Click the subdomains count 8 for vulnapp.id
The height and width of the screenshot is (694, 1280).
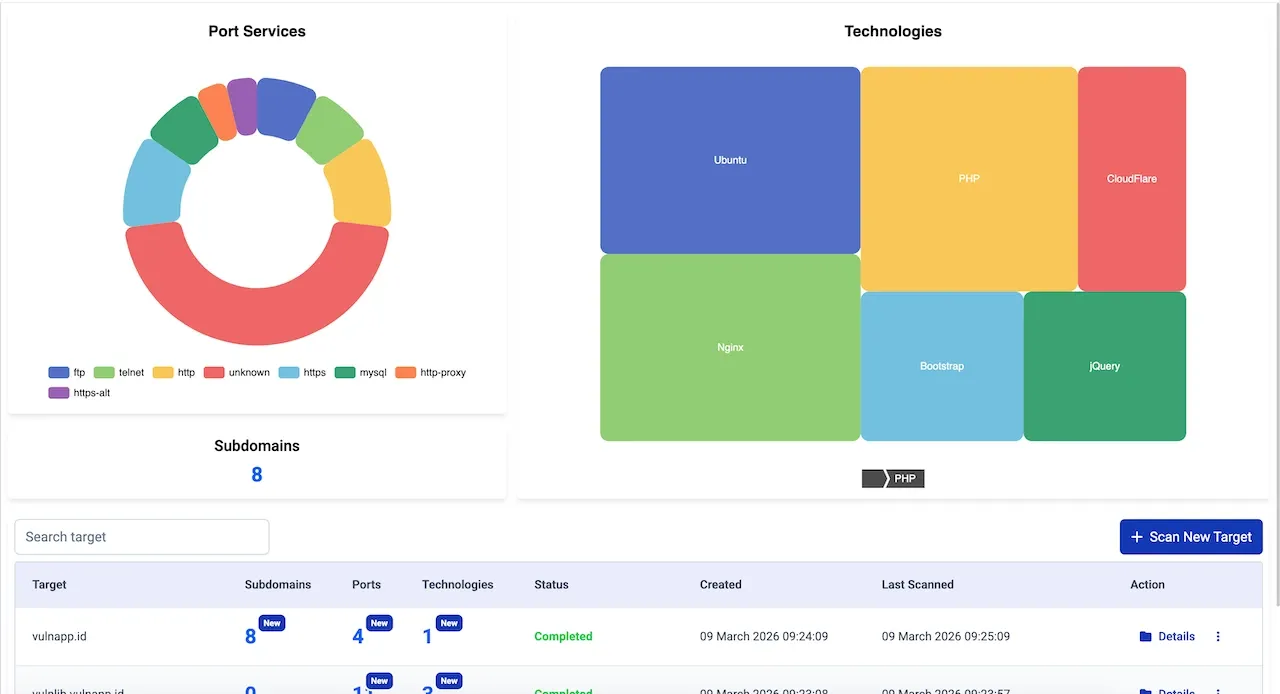pos(250,637)
